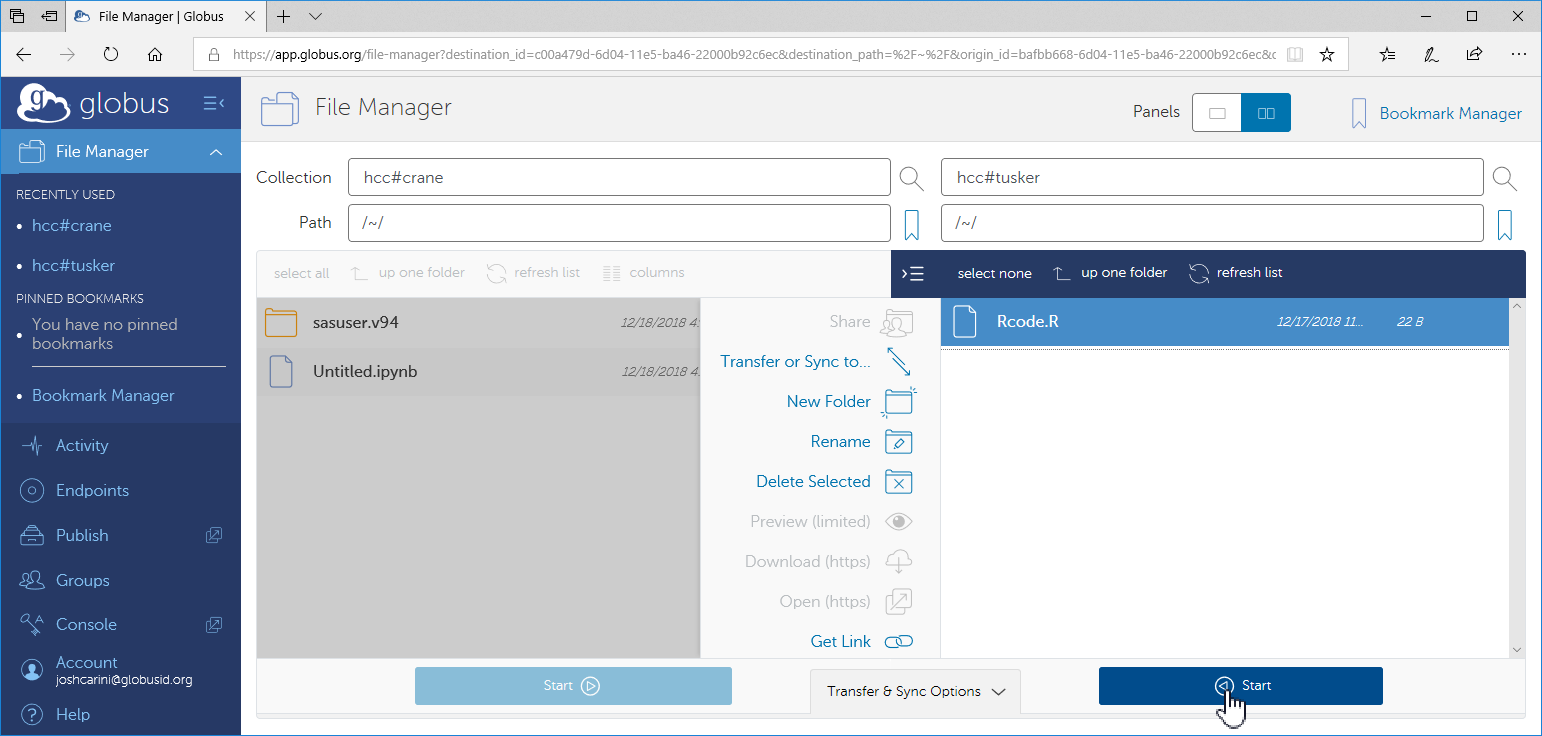The image size is (1542, 736).
Task: Click the Delete Selected folder icon
Action: [x=898, y=482]
